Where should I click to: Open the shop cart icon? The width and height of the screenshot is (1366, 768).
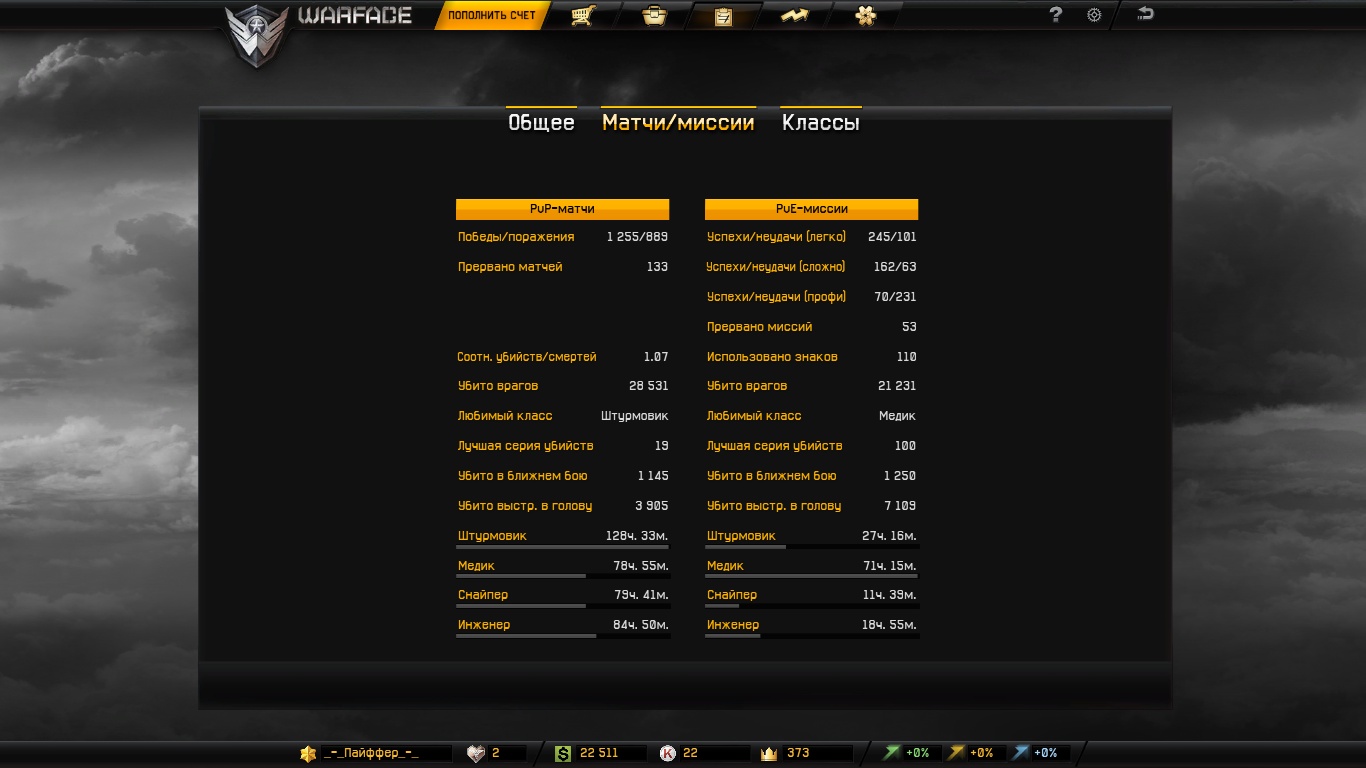coord(583,15)
